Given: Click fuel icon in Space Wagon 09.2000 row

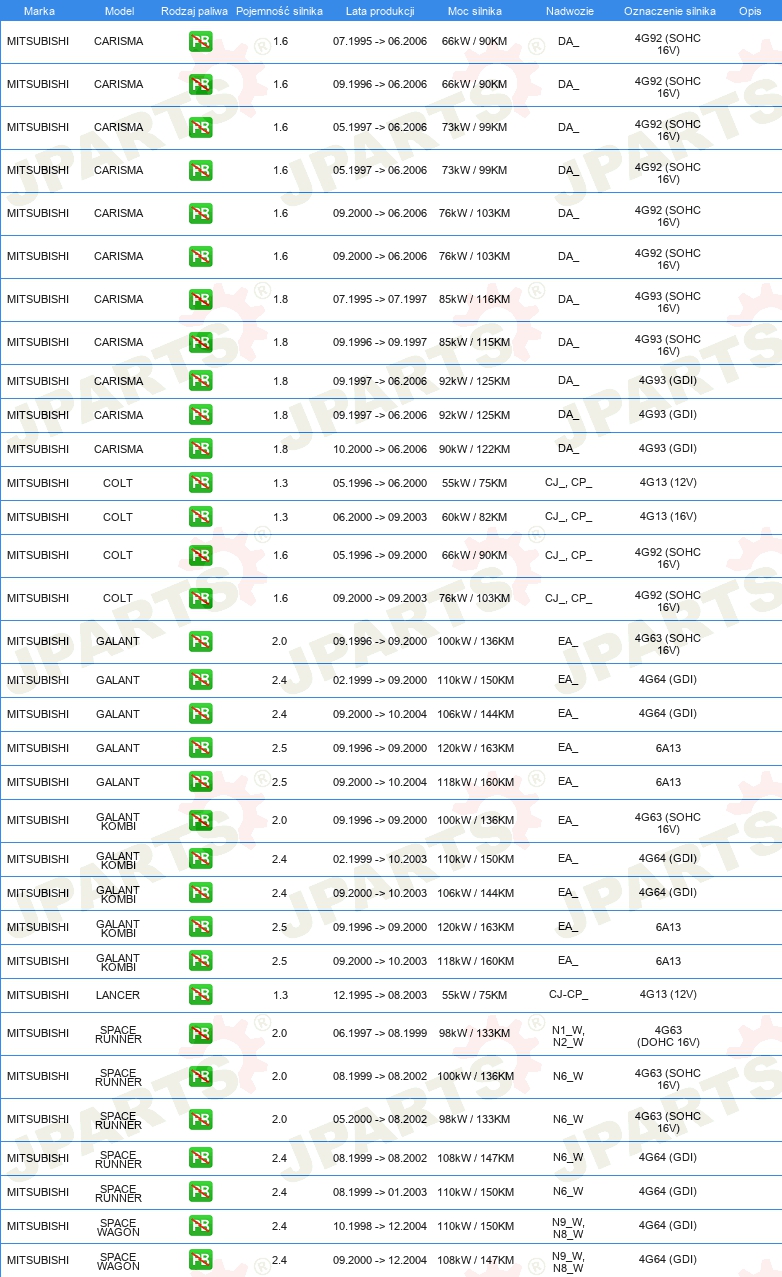Looking at the screenshot, I should pyautogui.click(x=200, y=1260).
